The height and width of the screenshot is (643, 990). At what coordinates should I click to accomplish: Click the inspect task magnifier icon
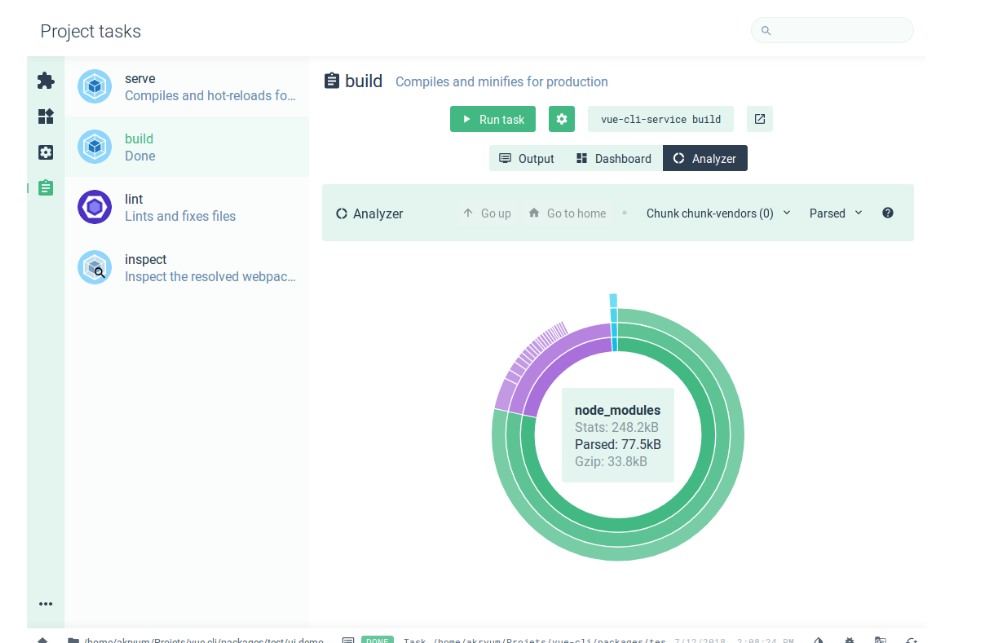pos(95,267)
